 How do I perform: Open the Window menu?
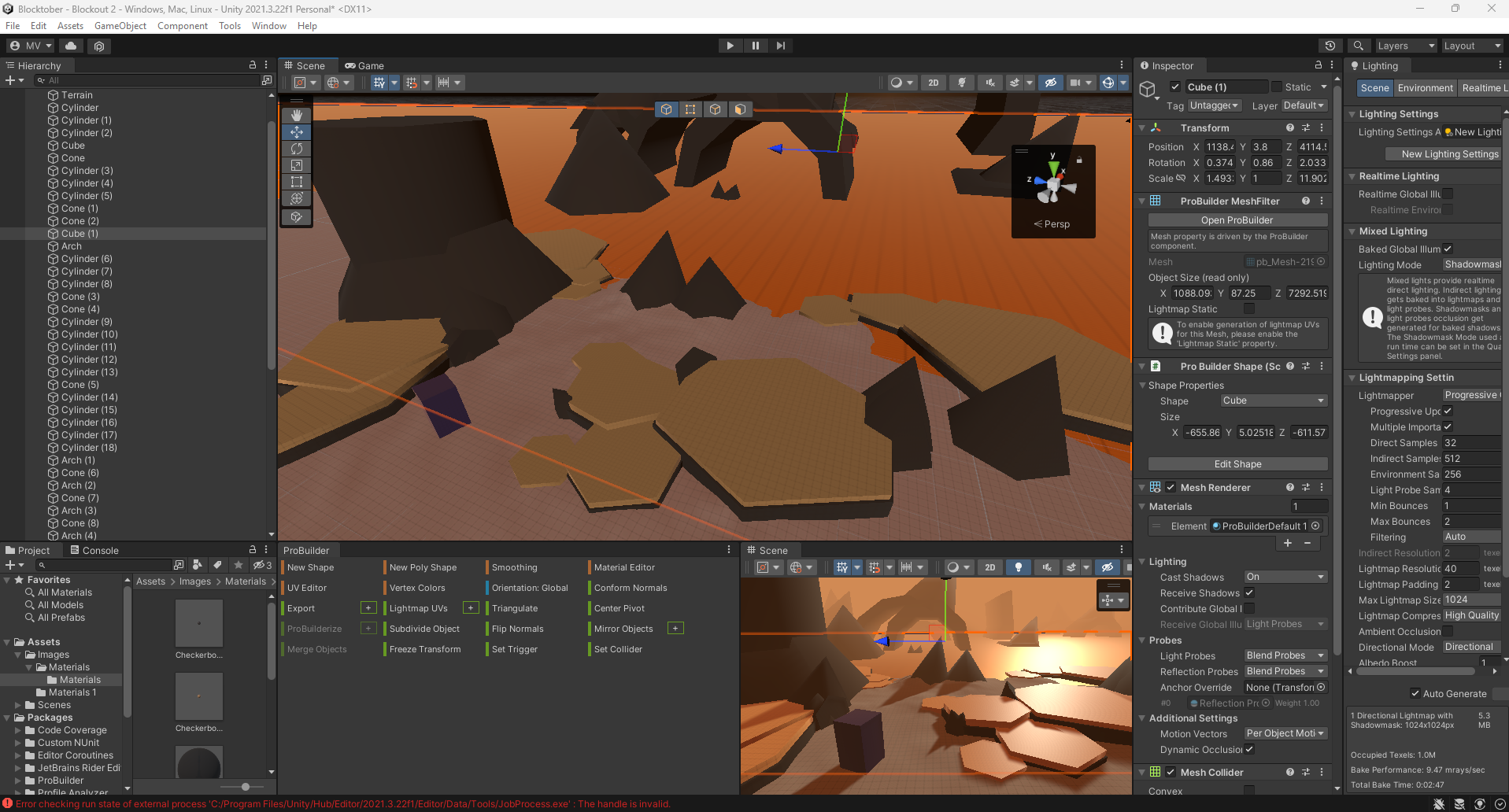coord(269,26)
